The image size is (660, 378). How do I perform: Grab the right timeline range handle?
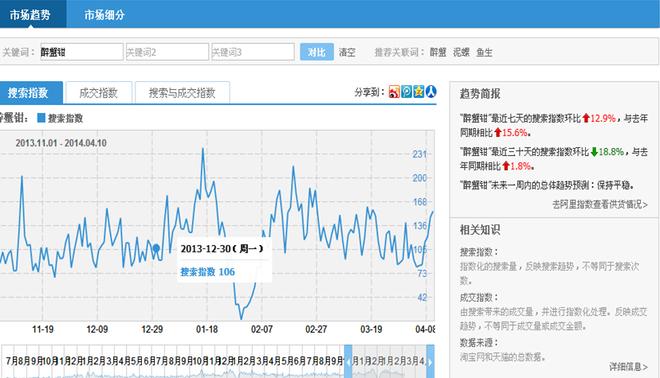pos(430,362)
